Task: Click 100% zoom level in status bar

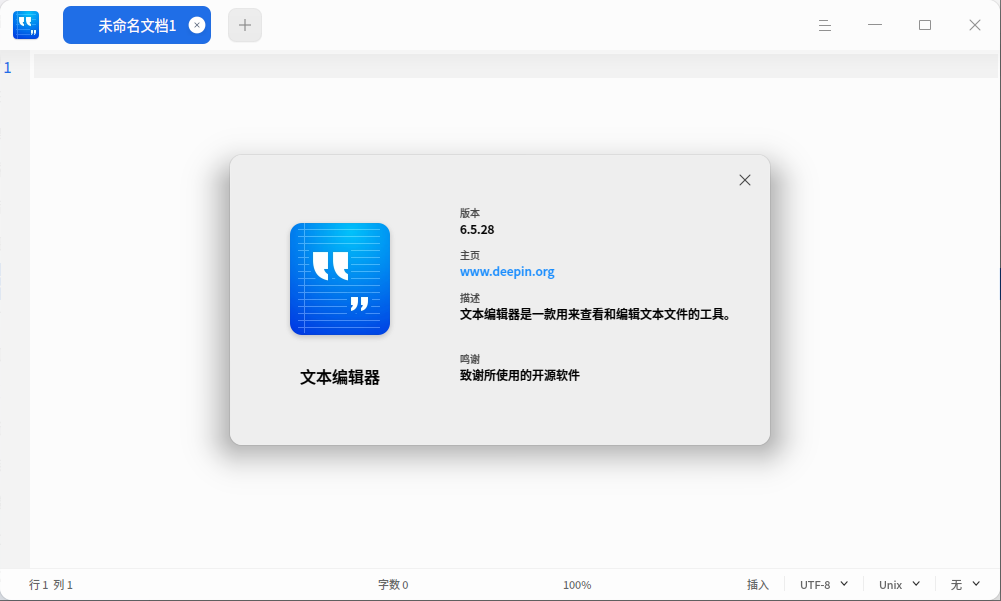Action: click(577, 585)
